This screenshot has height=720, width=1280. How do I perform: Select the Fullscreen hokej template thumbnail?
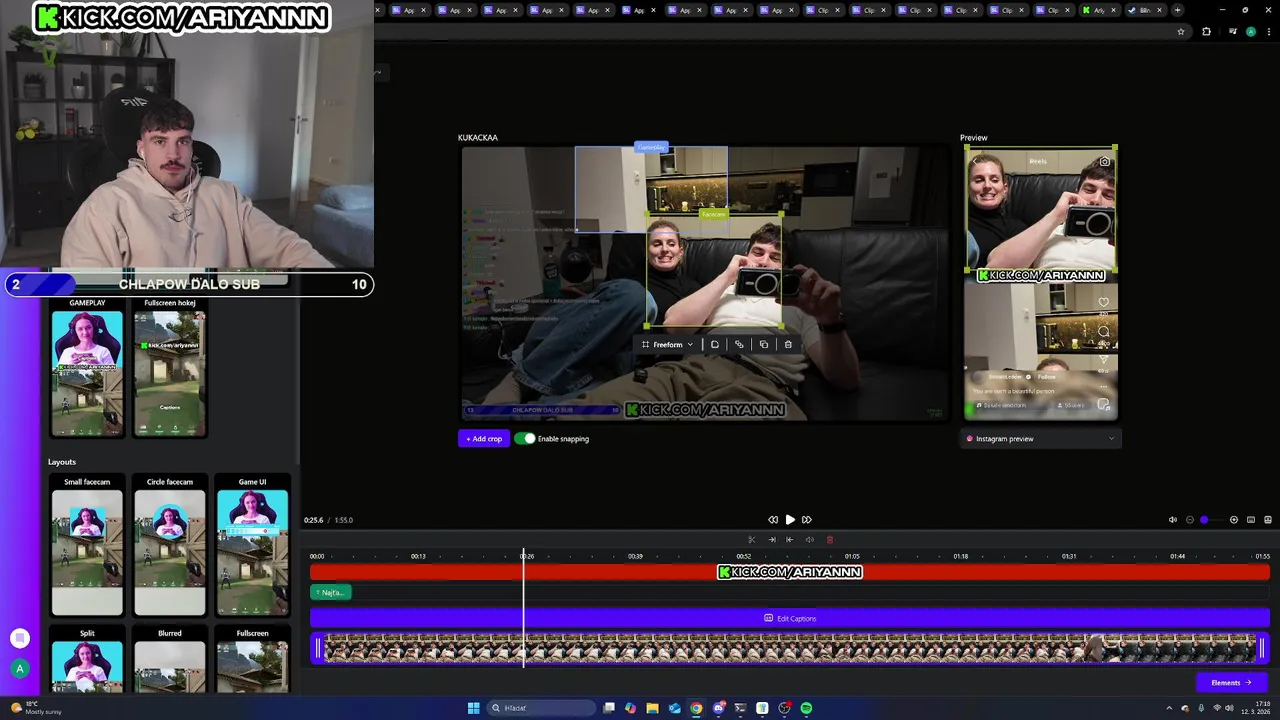pyautogui.click(x=170, y=374)
